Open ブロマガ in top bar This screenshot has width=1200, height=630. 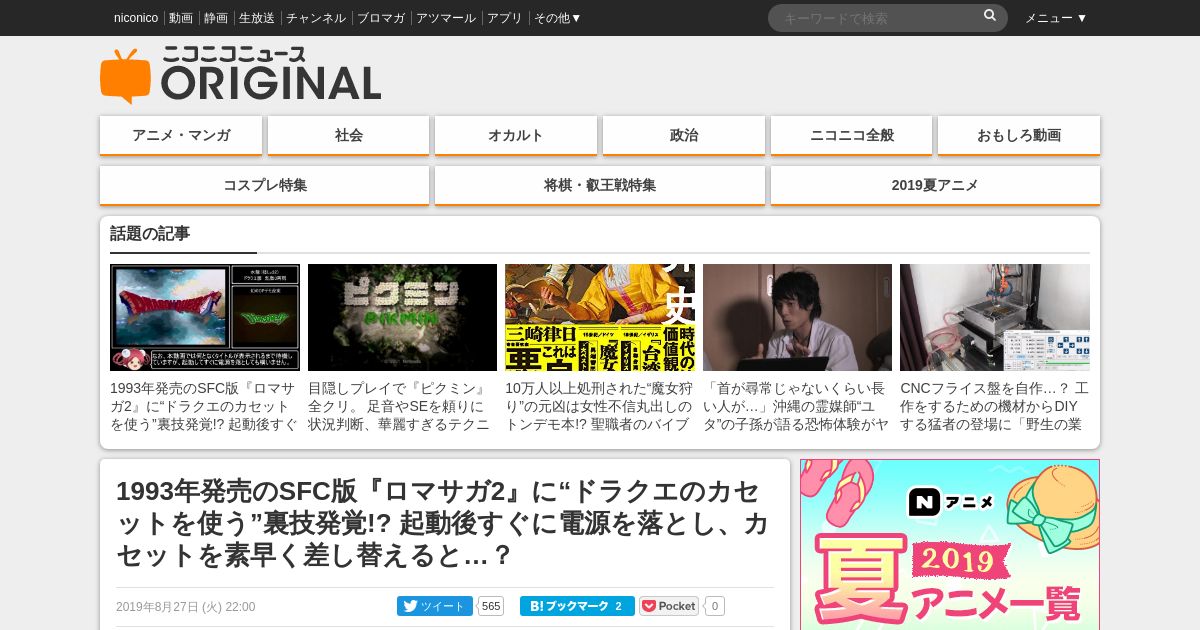(381, 18)
